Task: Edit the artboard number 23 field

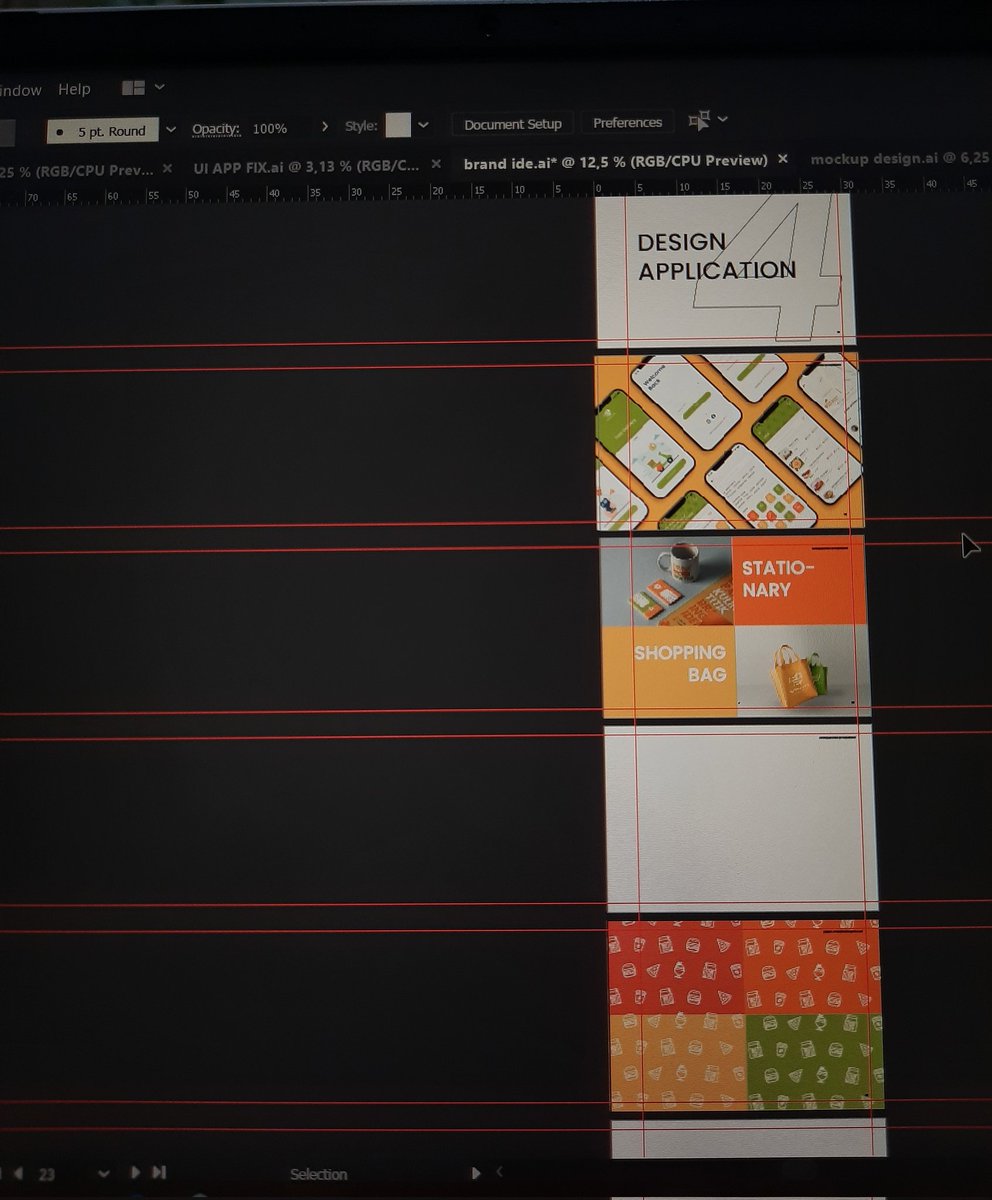Action: 48,1174
